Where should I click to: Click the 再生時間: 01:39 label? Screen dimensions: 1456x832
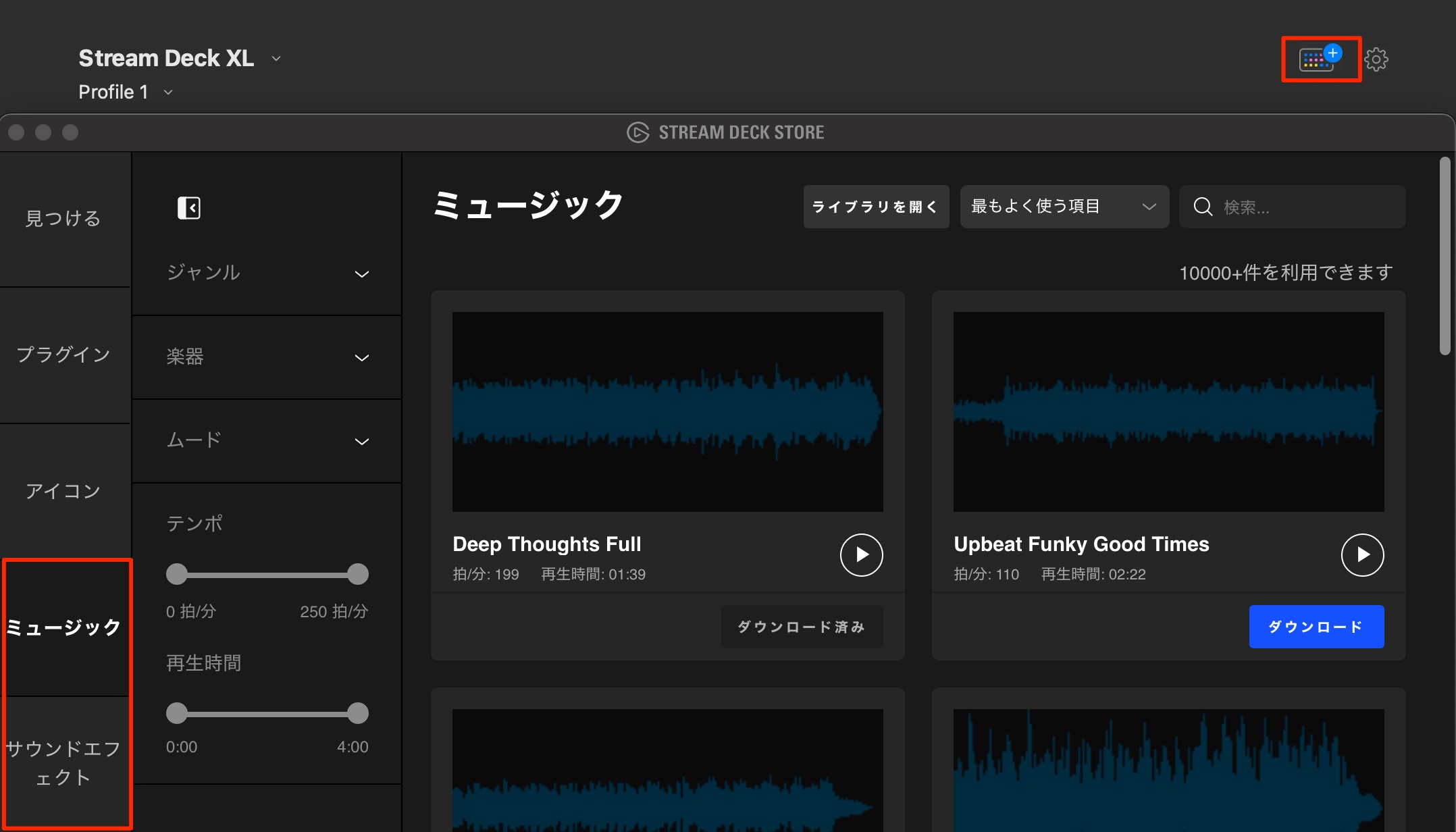593,575
